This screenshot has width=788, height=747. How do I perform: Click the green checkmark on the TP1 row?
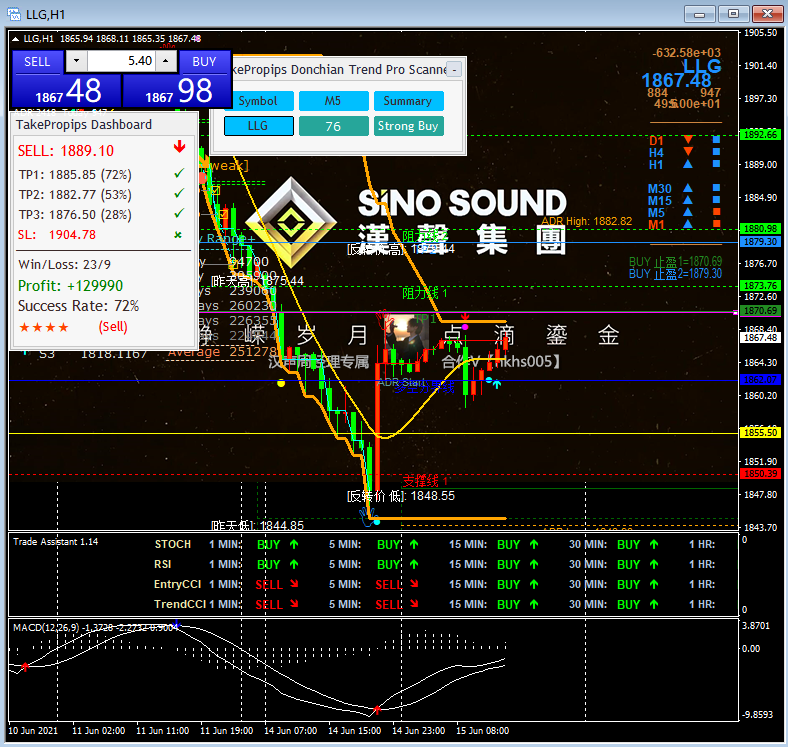point(179,173)
